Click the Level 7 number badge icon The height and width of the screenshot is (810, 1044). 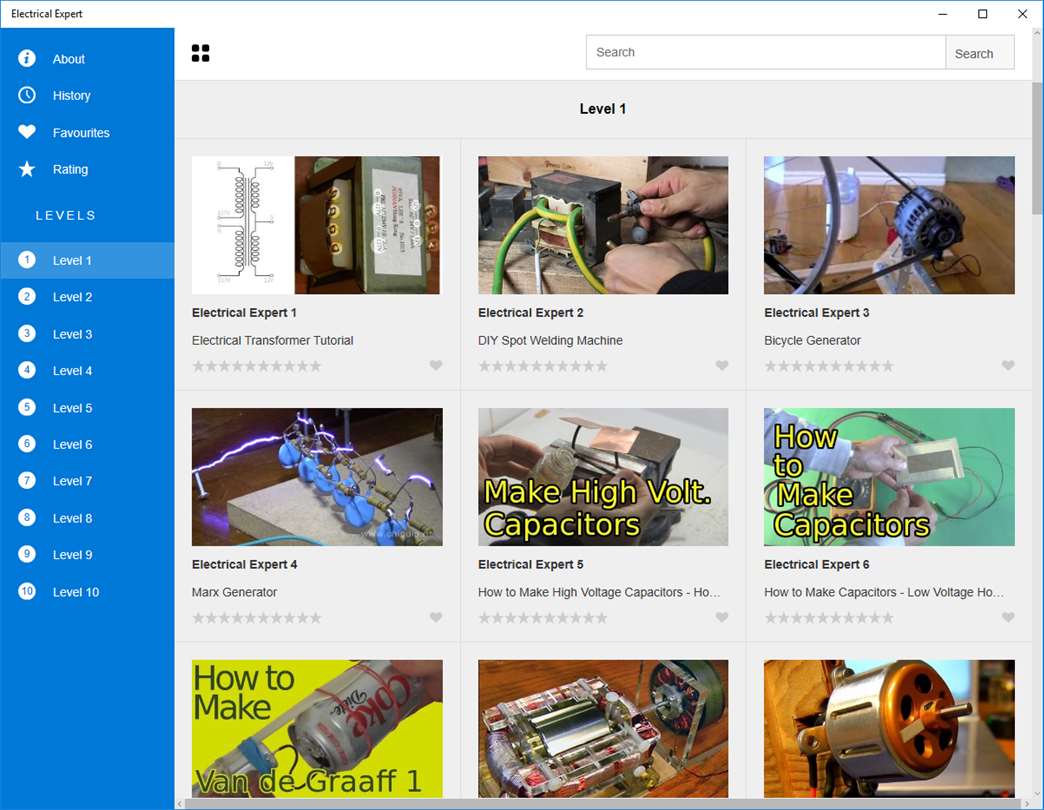tap(27, 481)
